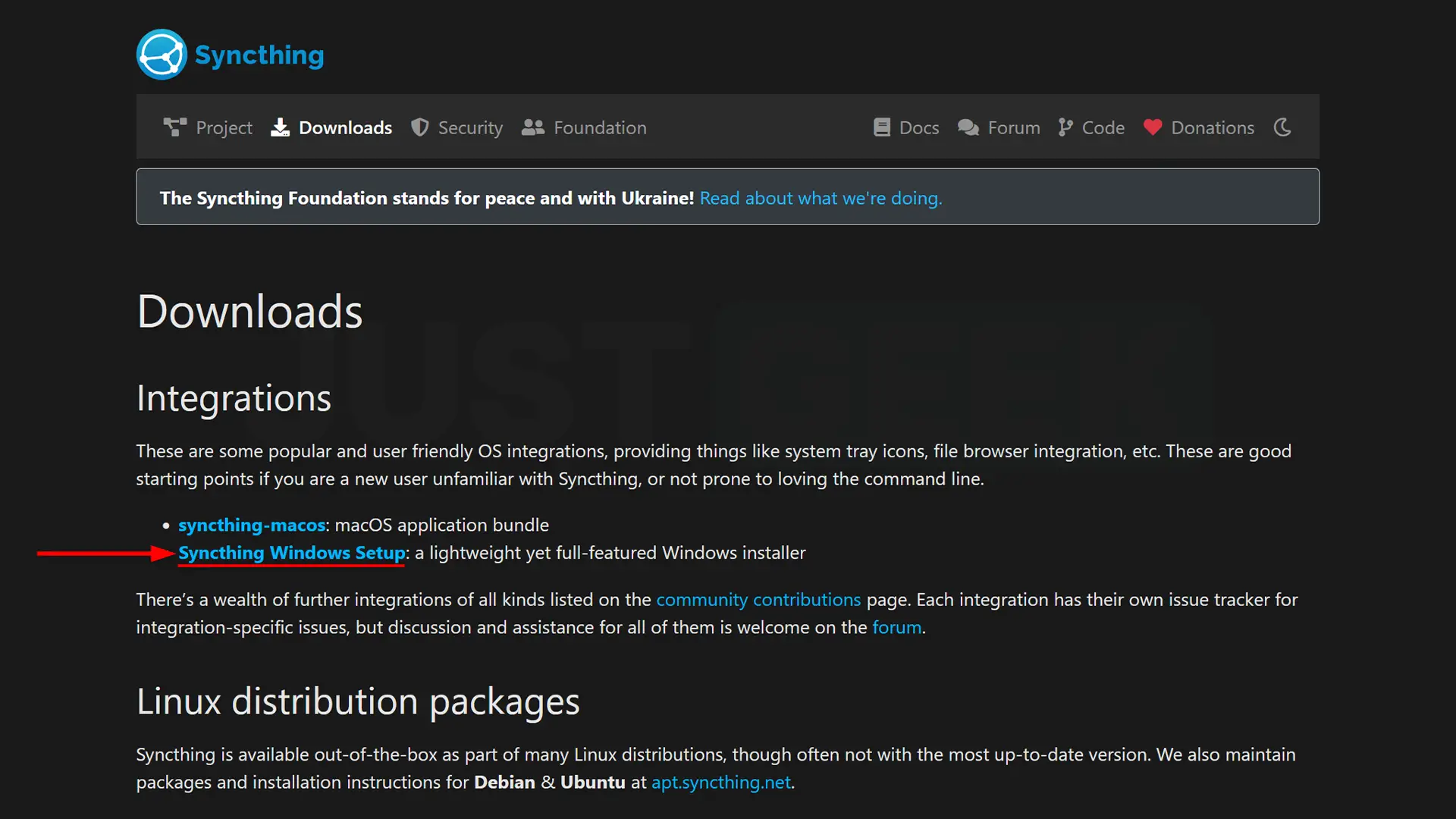Click the Downloads page heading
This screenshot has width=1456, height=819.
[249, 312]
